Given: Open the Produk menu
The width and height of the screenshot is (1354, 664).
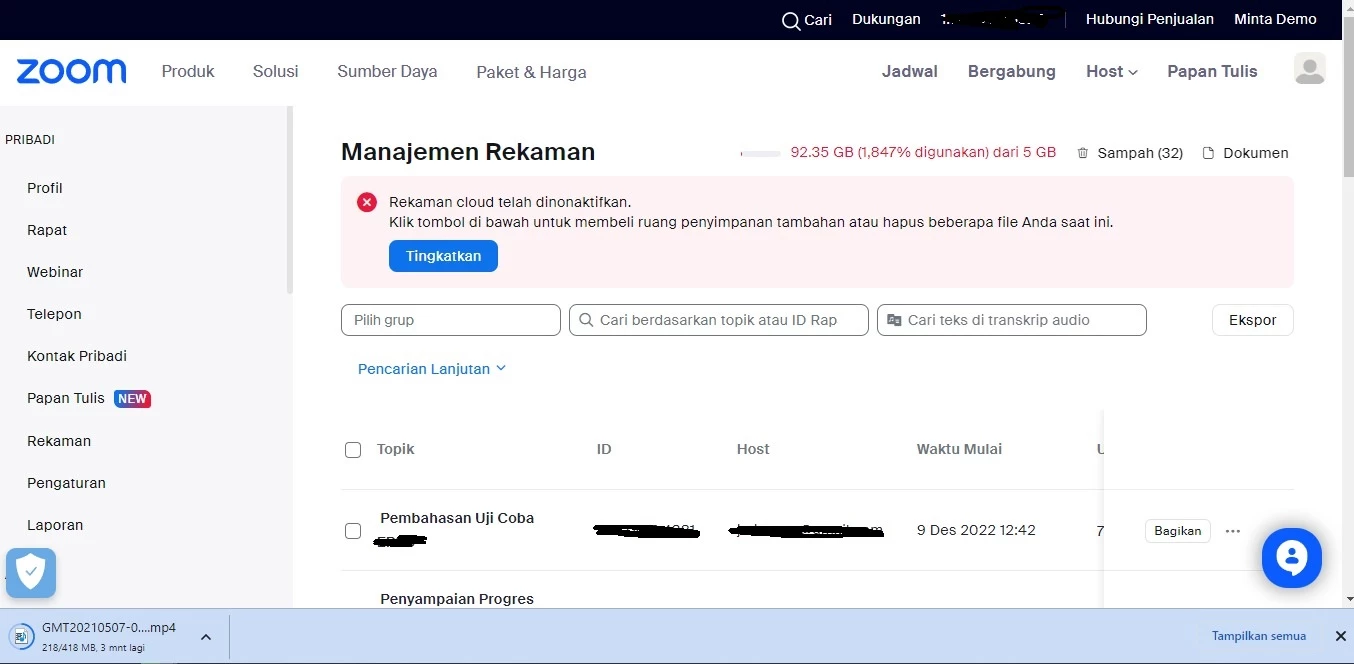Looking at the screenshot, I should [188, 71].
